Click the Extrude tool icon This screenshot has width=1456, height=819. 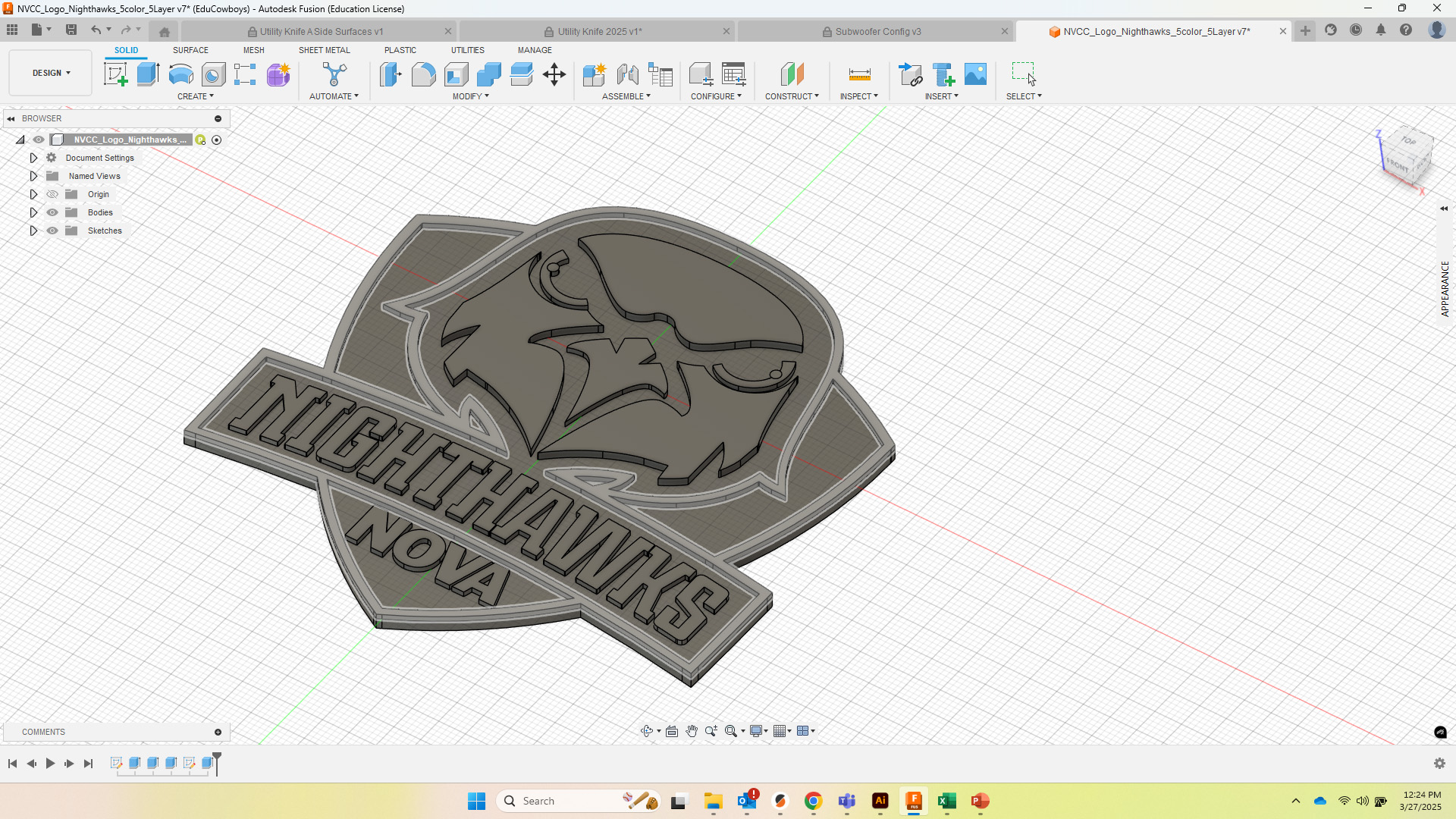pyautogui.click(x=148, y=74)
